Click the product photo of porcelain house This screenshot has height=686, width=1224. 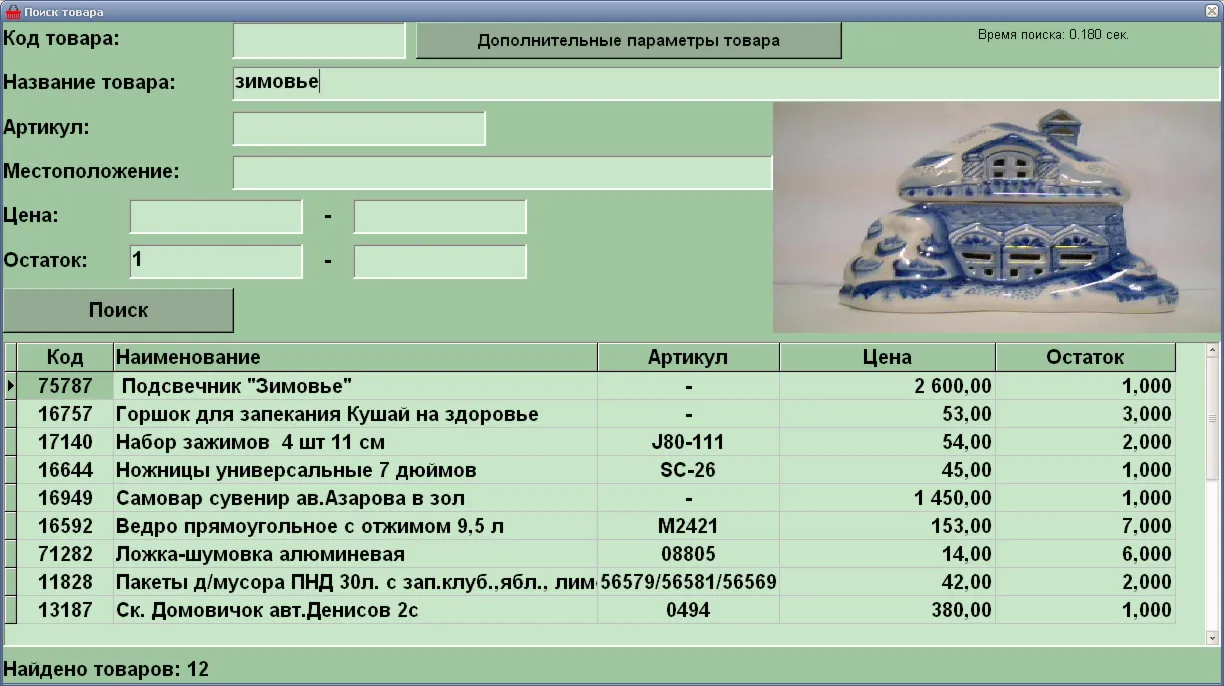996,217
